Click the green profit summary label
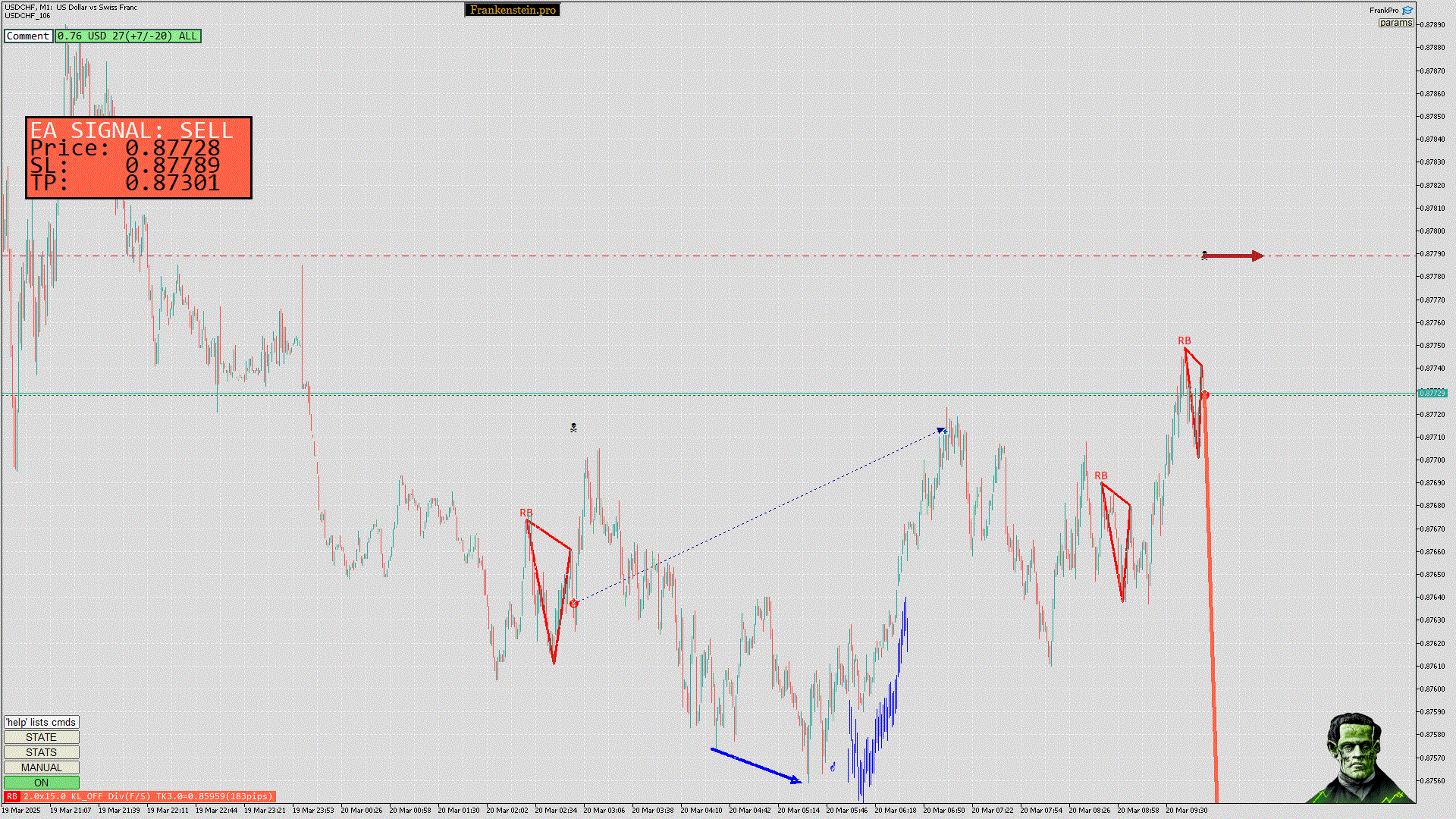The width and height of the screenshot is (1456, 819). 127,36
